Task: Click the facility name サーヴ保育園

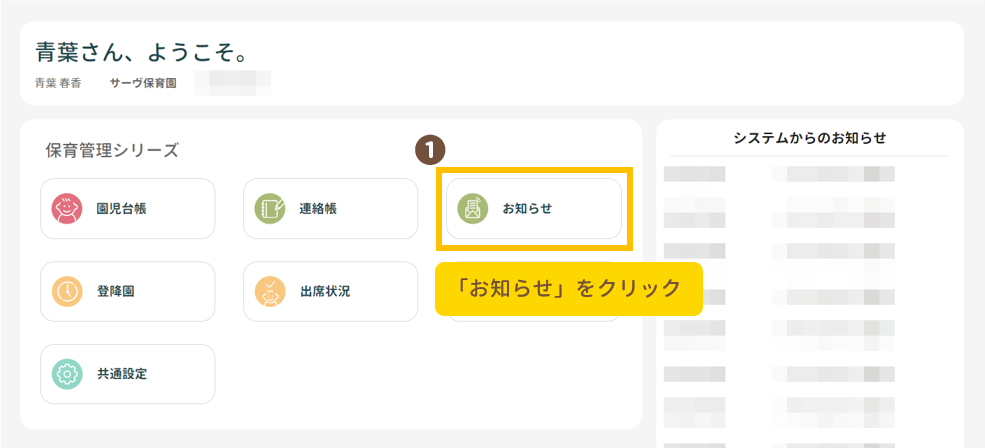Action: (143, 83)
